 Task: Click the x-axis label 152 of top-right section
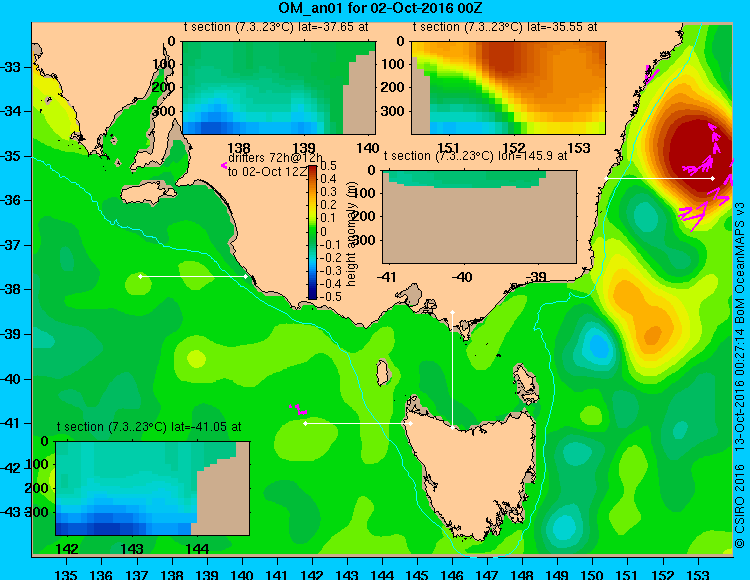click(x=513, y=148)
